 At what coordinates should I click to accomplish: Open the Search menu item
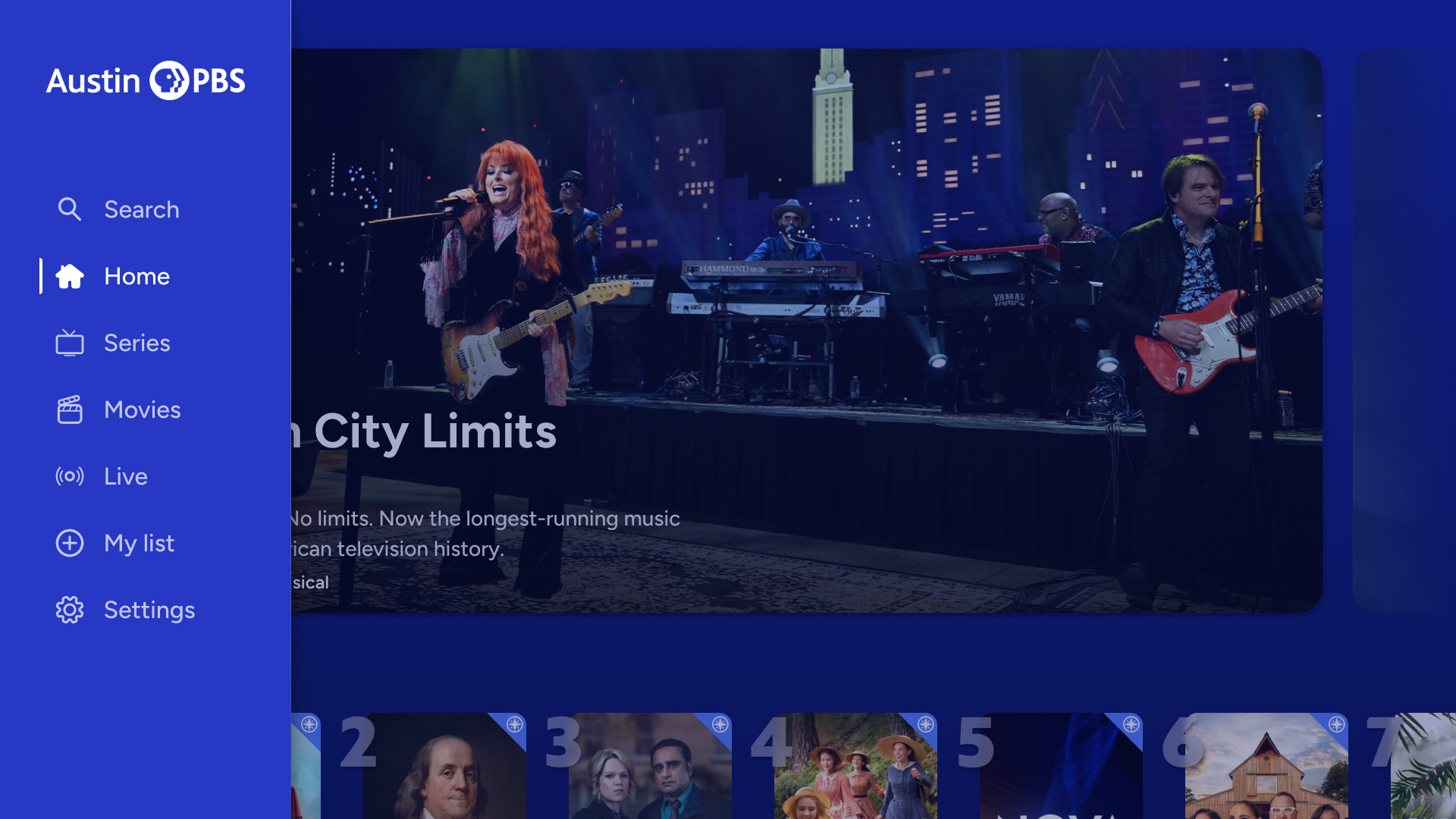coord(142,209)
